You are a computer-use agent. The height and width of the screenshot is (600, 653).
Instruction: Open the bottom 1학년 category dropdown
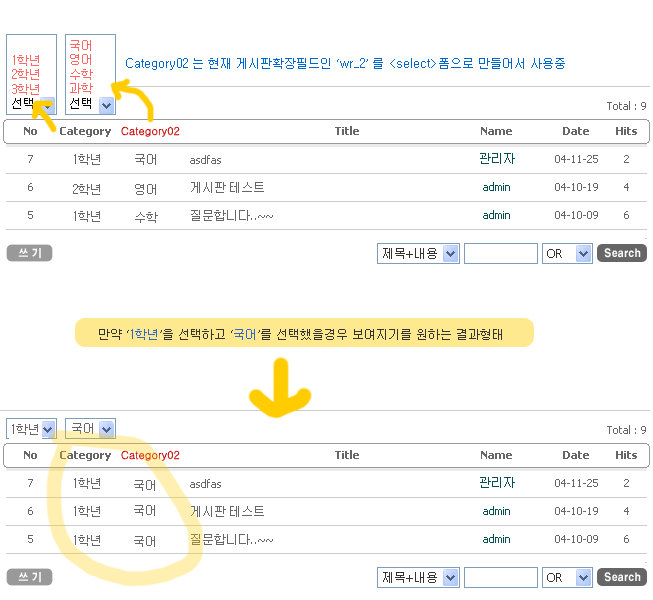coord(32,428)
